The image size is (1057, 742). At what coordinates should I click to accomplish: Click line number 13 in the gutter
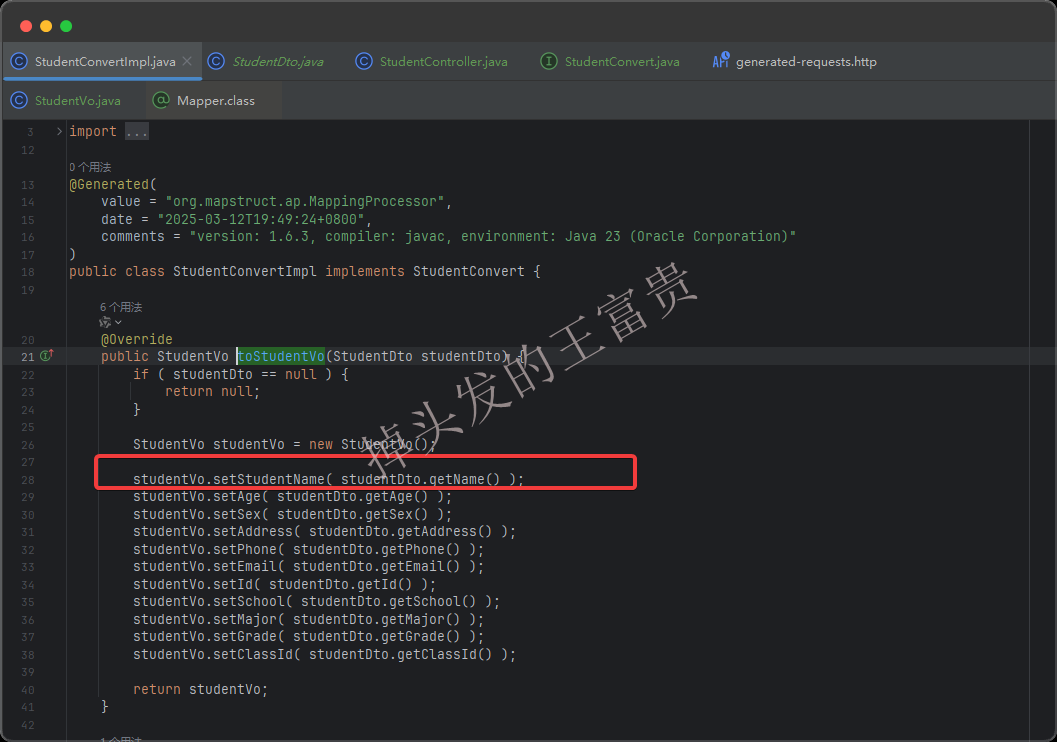(x=28, y=185)
